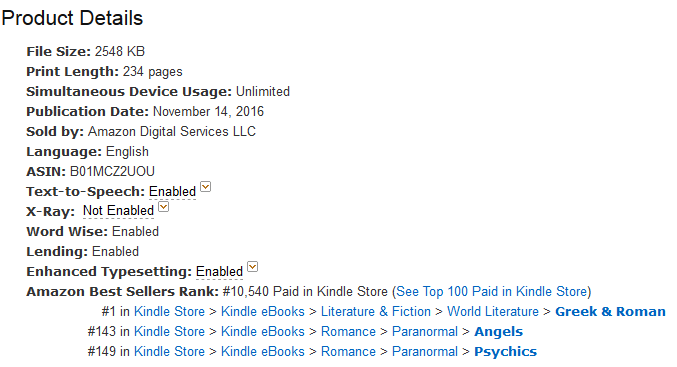Open Kindle eBooks link in the #1 rank row
The height and width of the screenshot is (367, 677).
coord(263,311)
